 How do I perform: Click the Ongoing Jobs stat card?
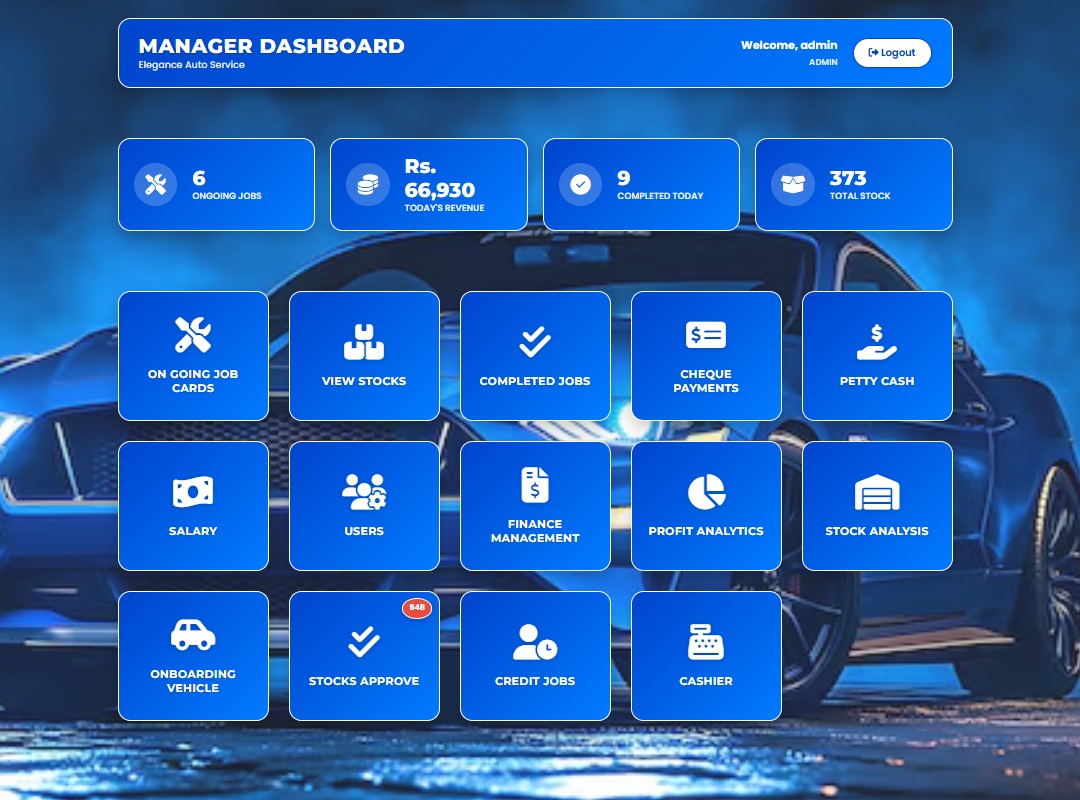pos(216,185)
